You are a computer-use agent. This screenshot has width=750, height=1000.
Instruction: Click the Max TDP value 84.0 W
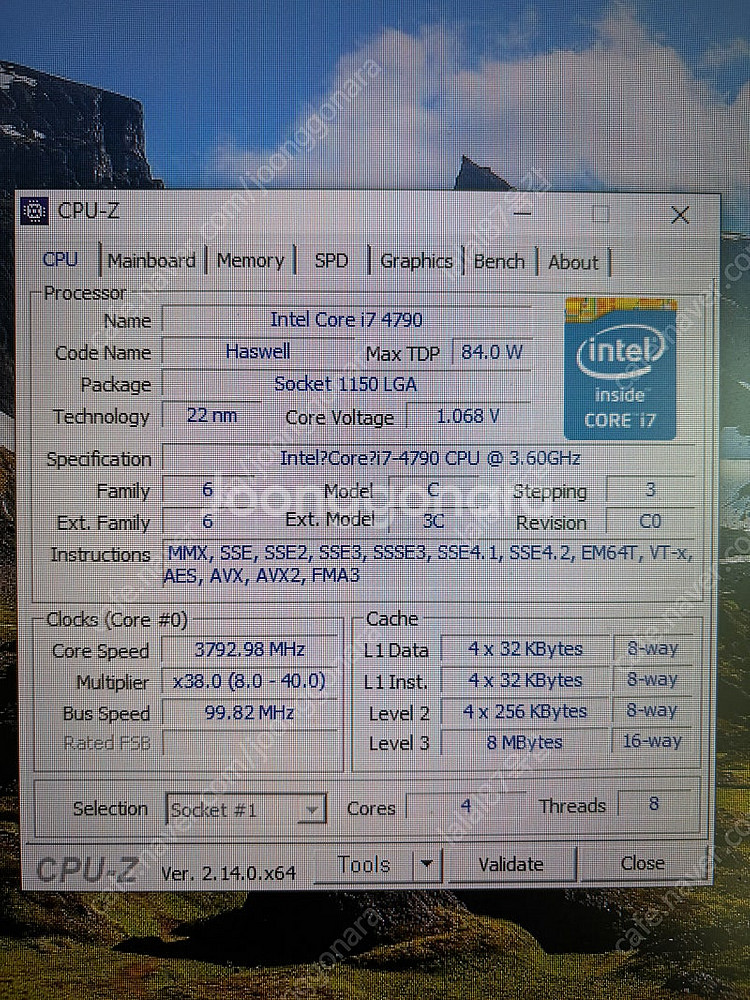coord(491,352)
